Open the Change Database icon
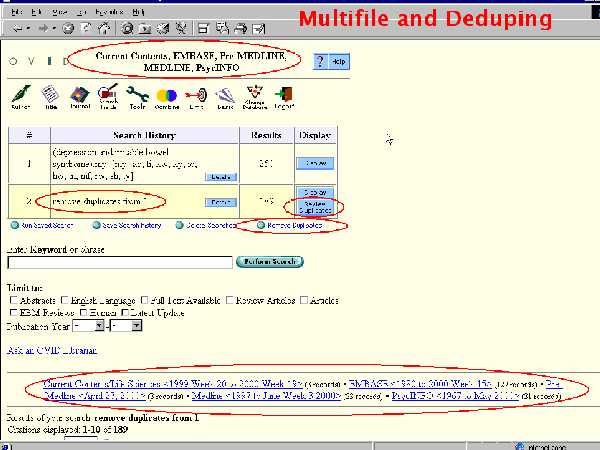Viewport: 600px width, 450px height. (x=254, y=97)
